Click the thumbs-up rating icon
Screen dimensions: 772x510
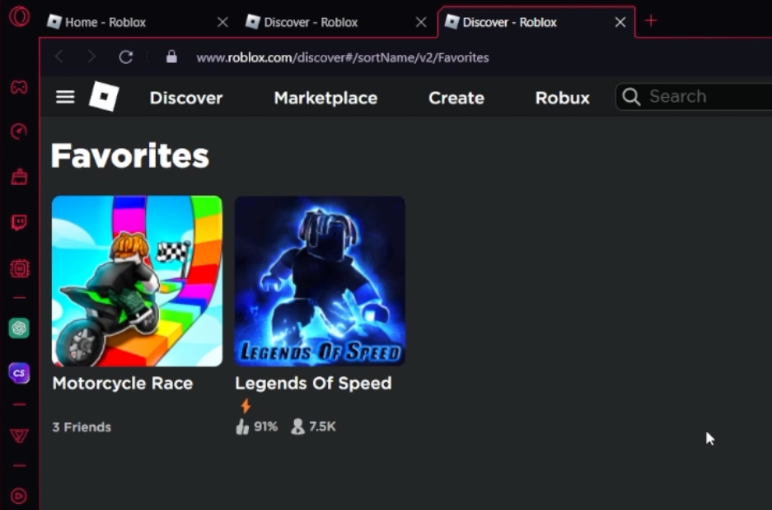(242, 426)
